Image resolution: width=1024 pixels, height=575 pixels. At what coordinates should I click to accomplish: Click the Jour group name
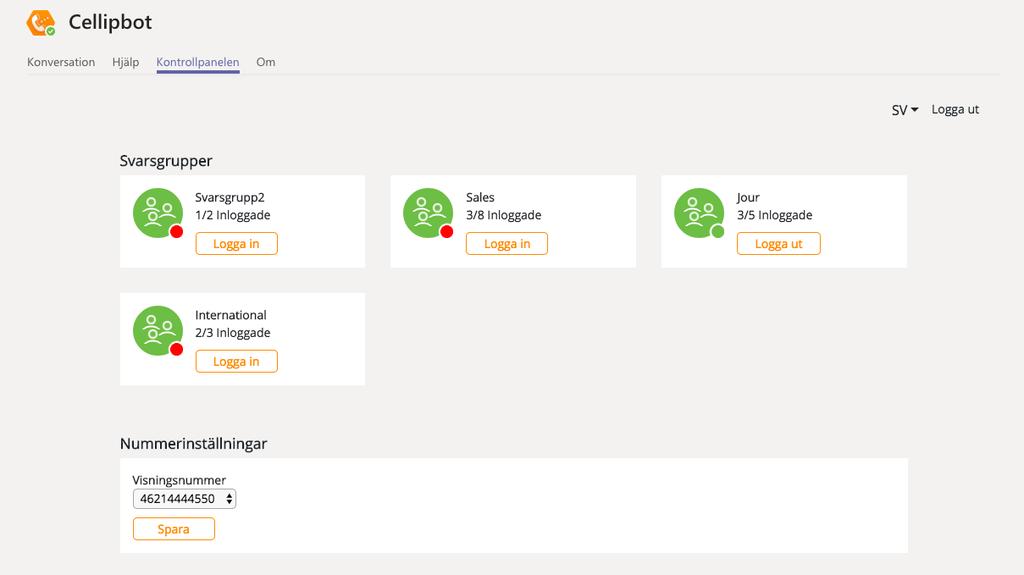pos(748,197)
